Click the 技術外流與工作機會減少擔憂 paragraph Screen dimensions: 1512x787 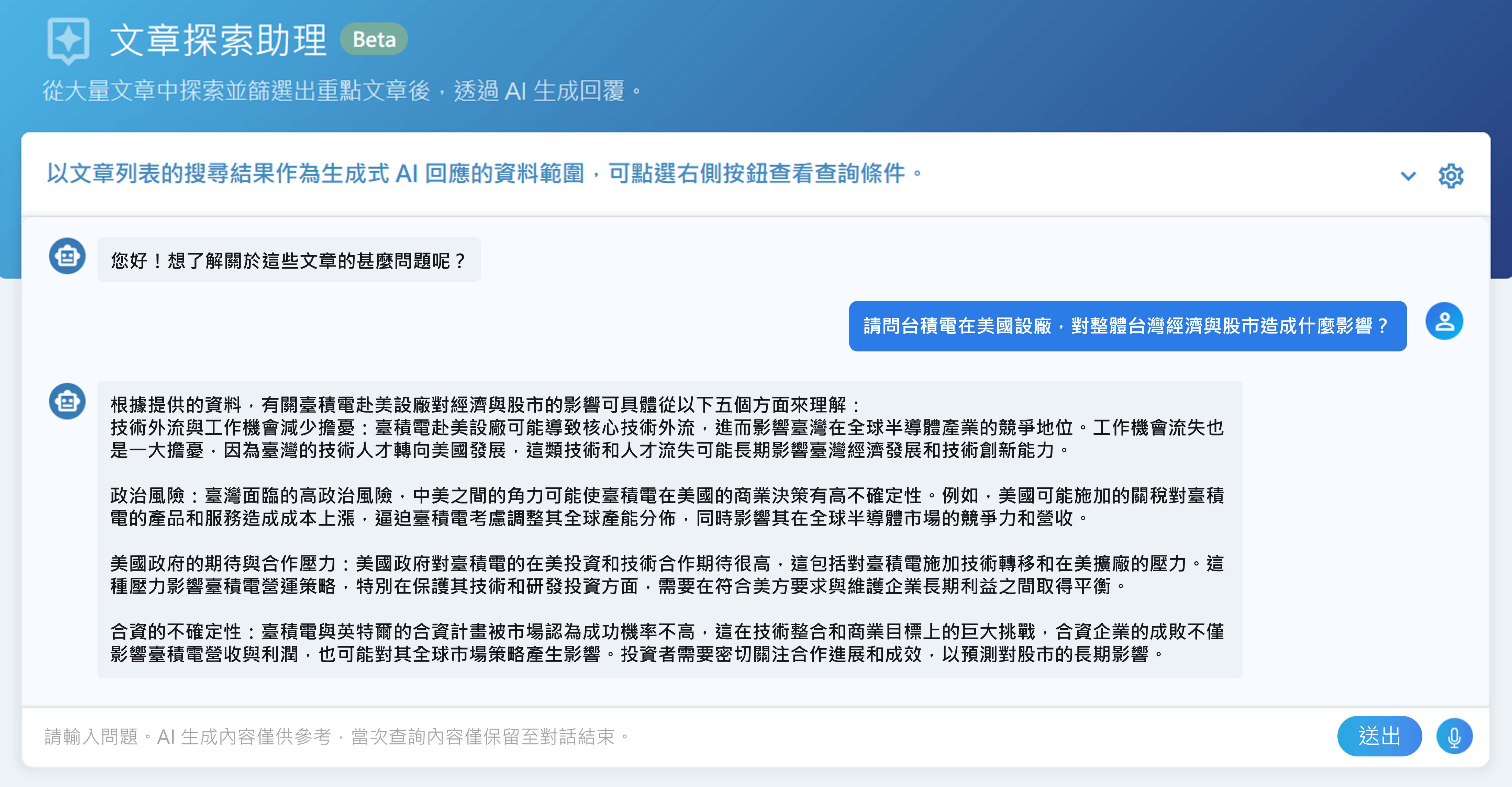(667, 439)
